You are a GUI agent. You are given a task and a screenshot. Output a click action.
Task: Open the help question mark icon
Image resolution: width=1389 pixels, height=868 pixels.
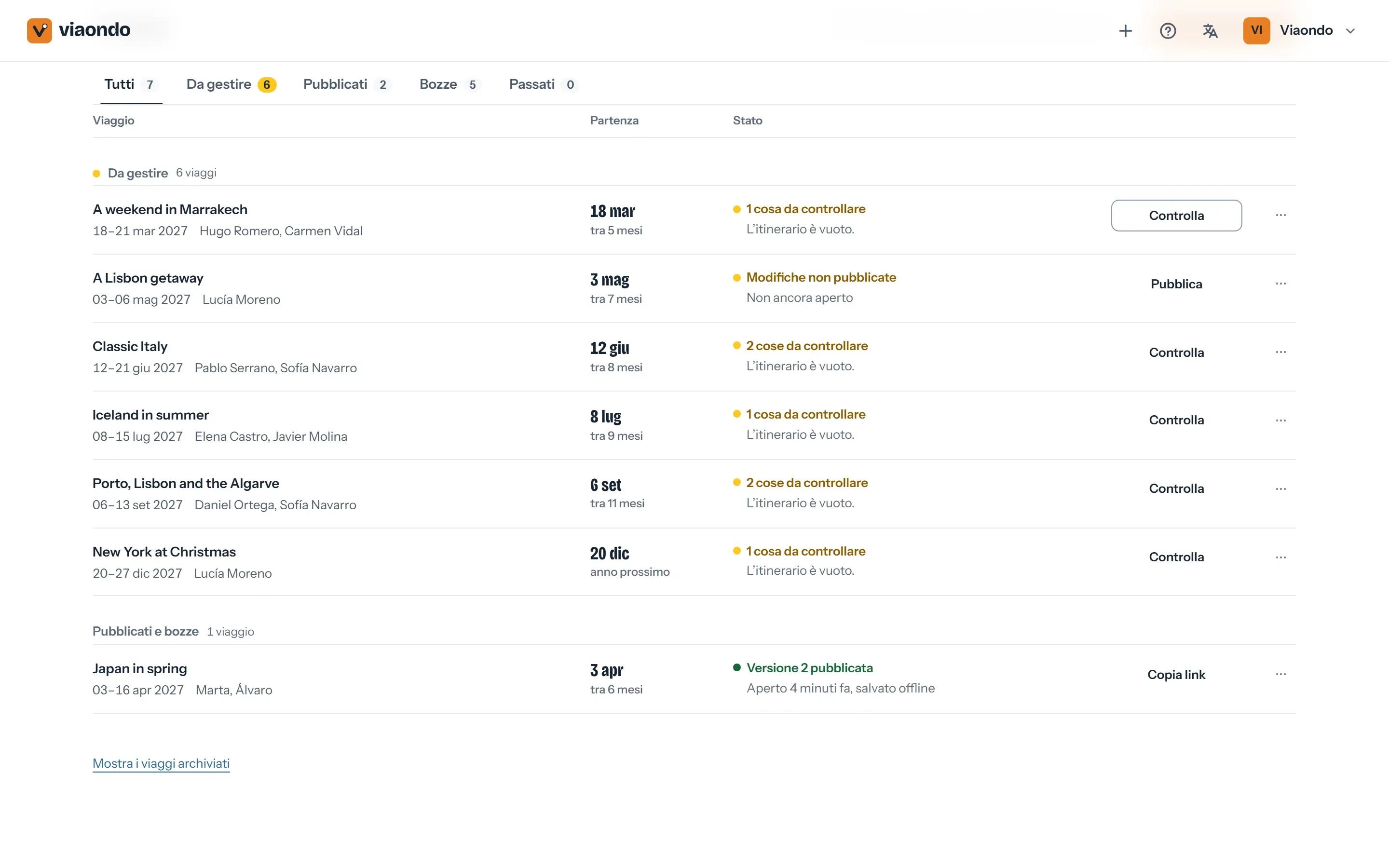click(x=1168, y=30)
